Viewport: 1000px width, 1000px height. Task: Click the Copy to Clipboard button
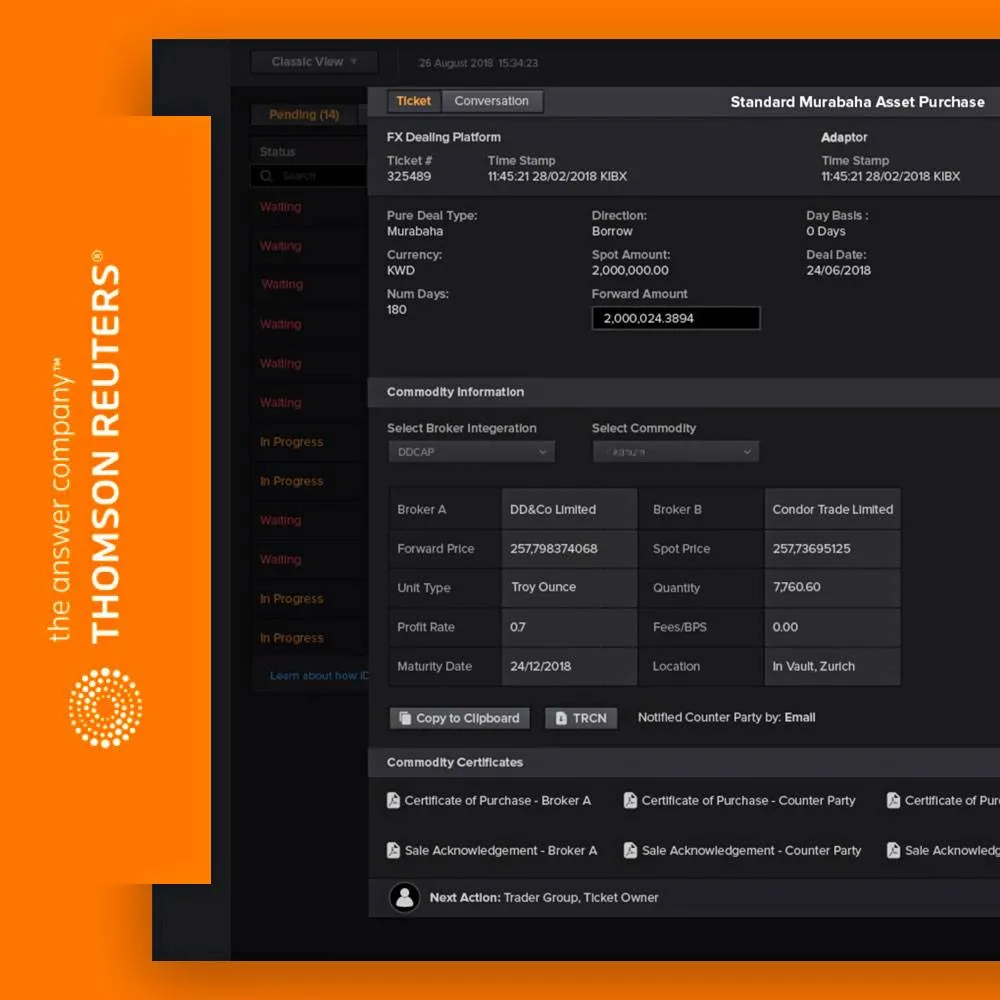pyautogui.click(x=458, y=718)
